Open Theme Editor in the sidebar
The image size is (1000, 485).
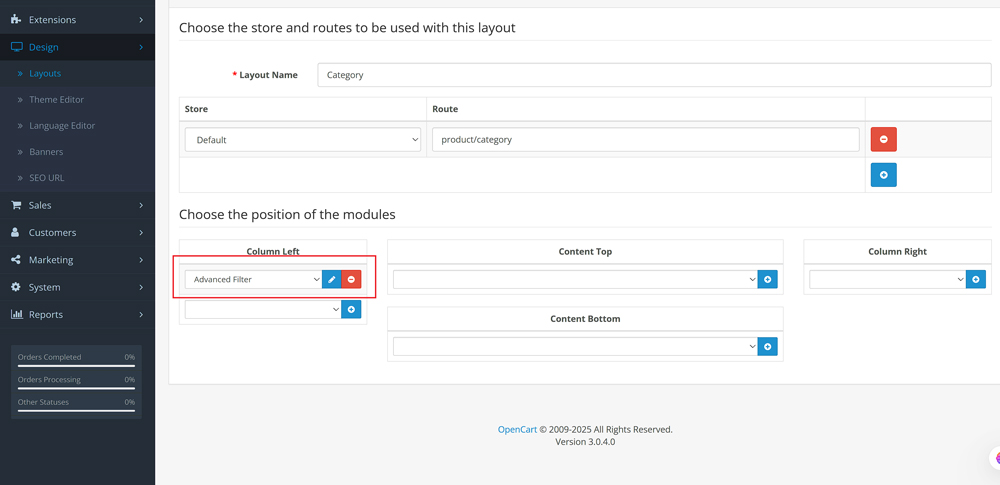pos(57,100)
